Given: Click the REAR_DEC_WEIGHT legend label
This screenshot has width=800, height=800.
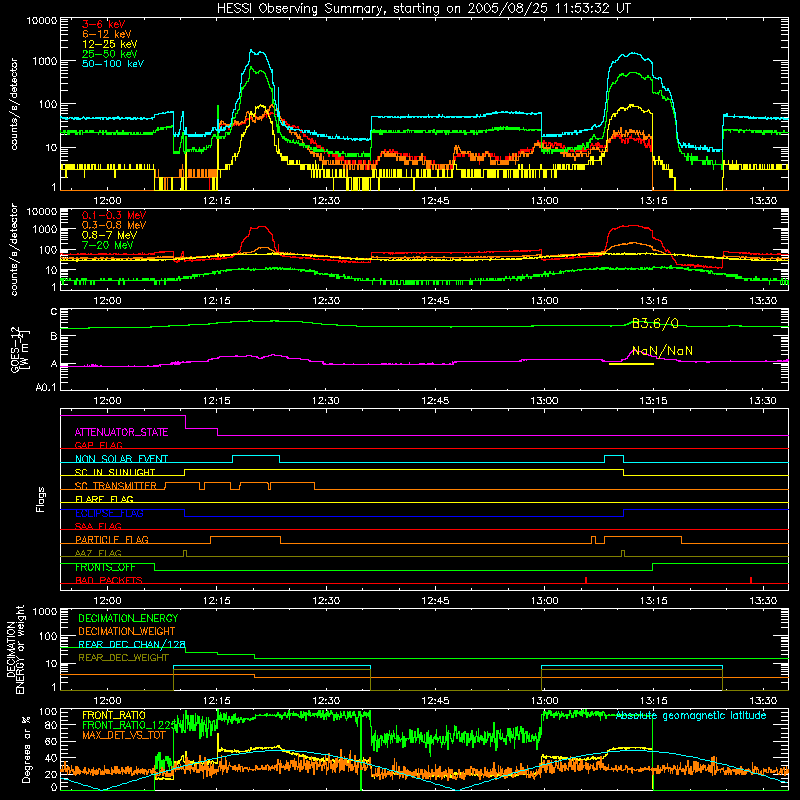Looking at the screenshot, I should [123, 658].
